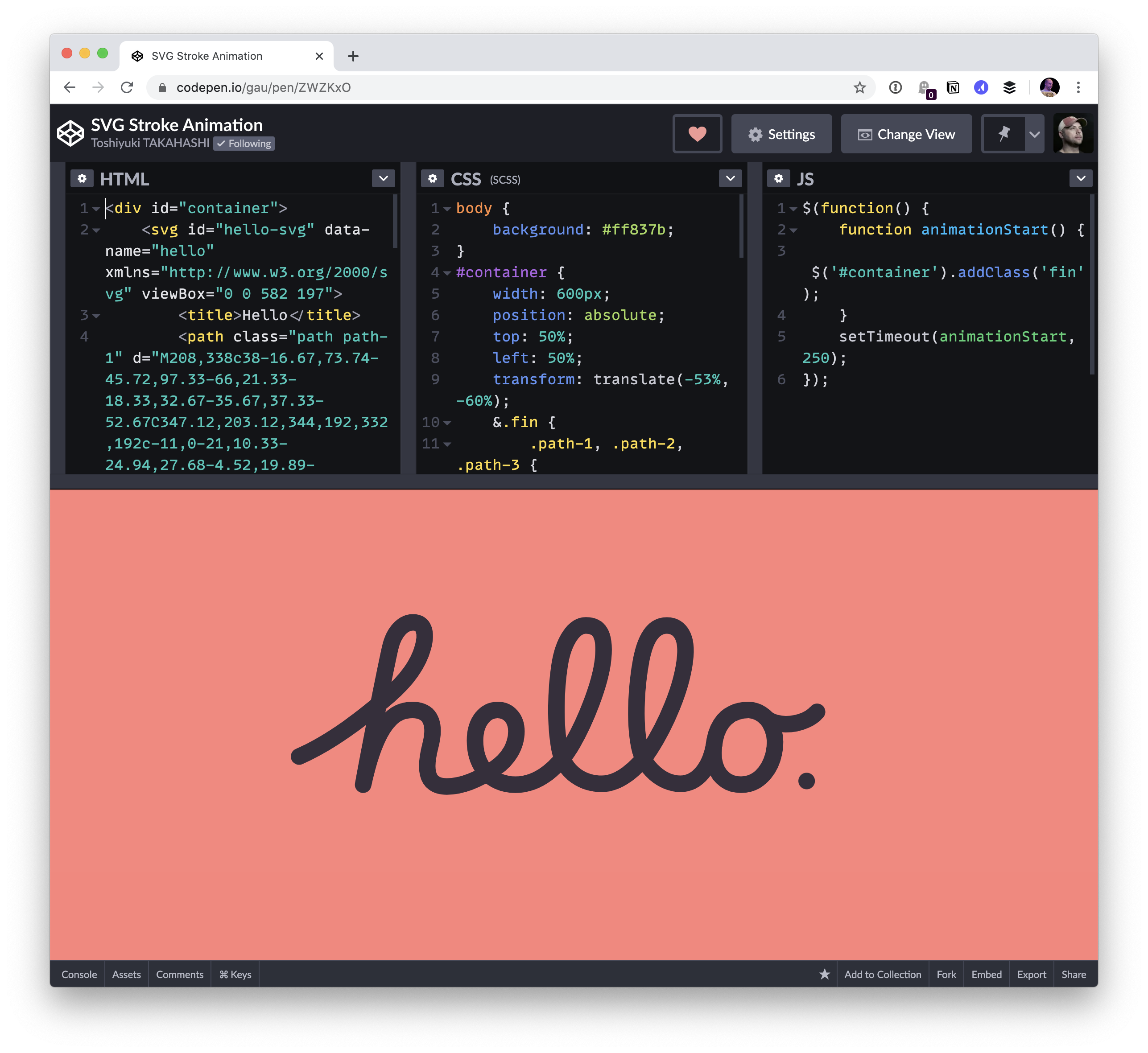This screenshot has width=1148, height=1053.
Task: Open the pen Settings
Action: coord(781,134)
